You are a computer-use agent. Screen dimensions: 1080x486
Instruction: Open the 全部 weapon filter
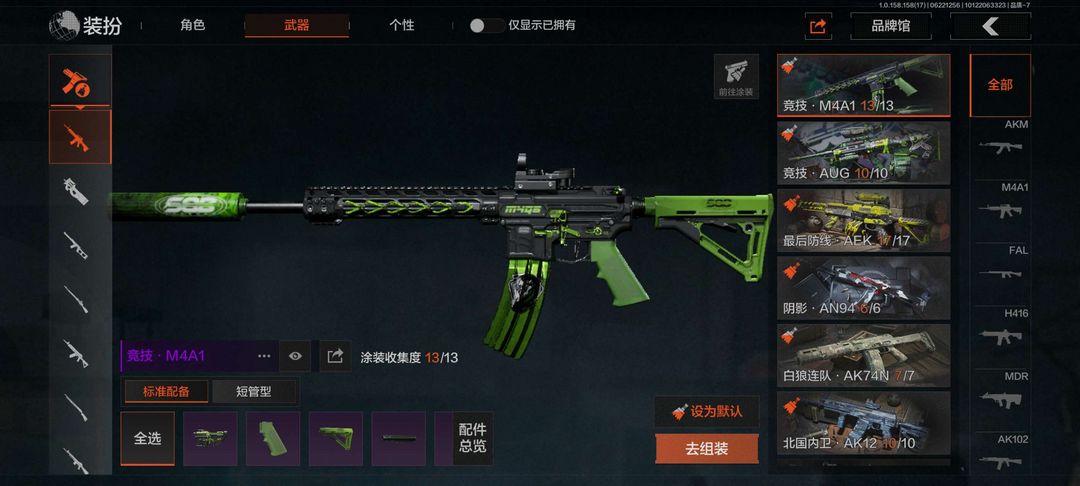point(1000,85)
